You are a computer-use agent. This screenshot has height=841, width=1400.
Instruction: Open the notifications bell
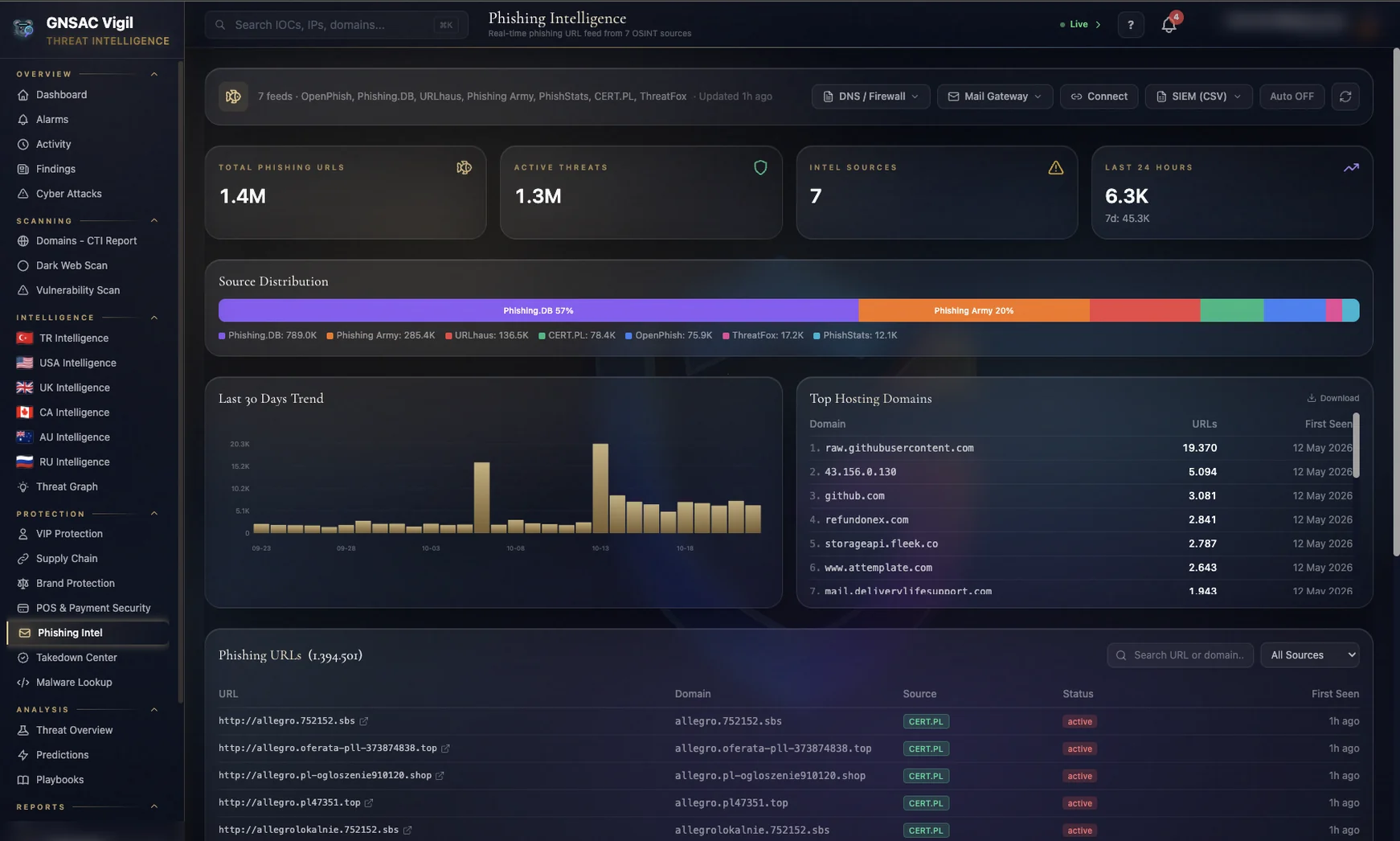coord(1169,25)
